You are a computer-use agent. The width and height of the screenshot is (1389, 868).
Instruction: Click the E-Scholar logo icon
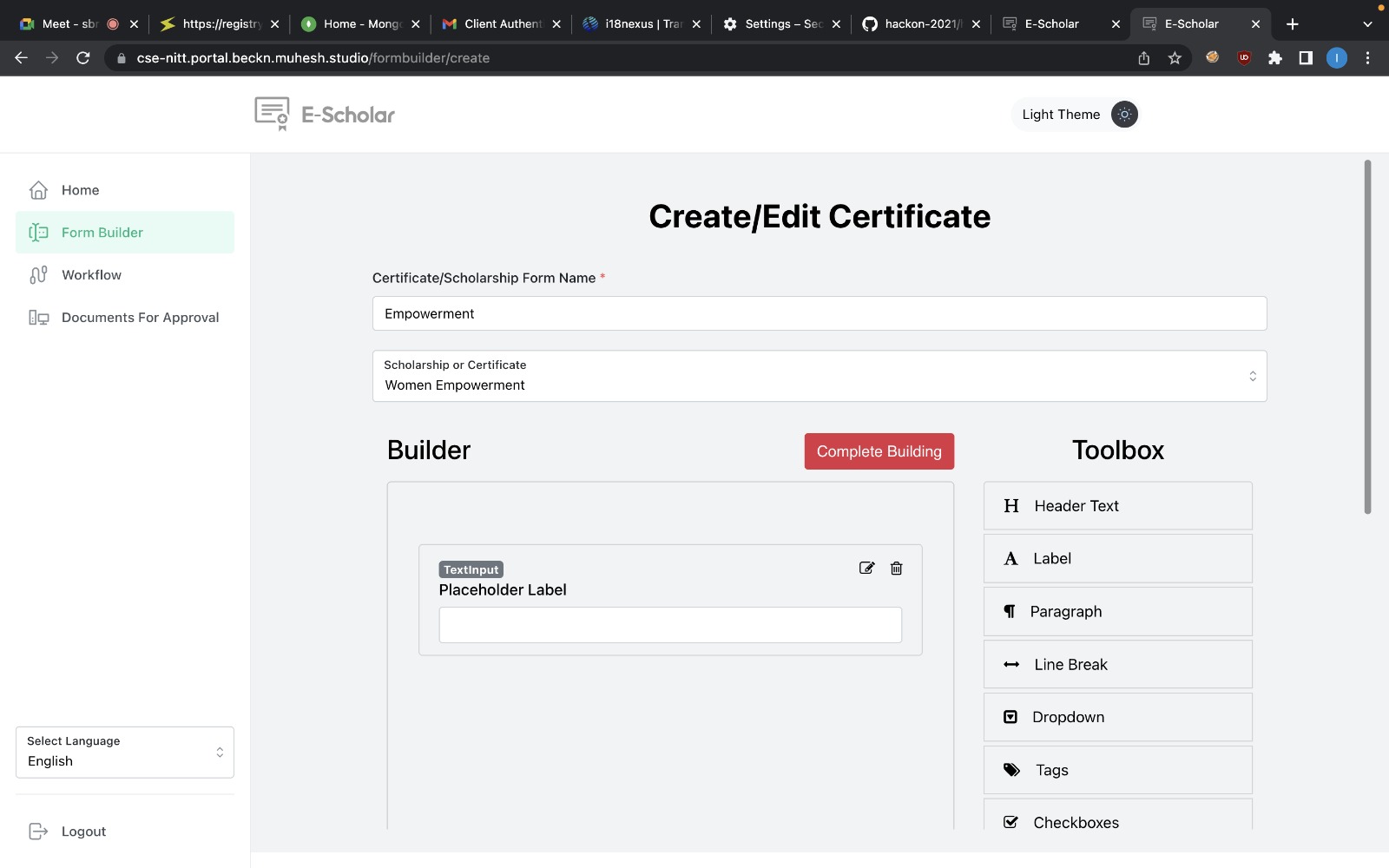272,114
